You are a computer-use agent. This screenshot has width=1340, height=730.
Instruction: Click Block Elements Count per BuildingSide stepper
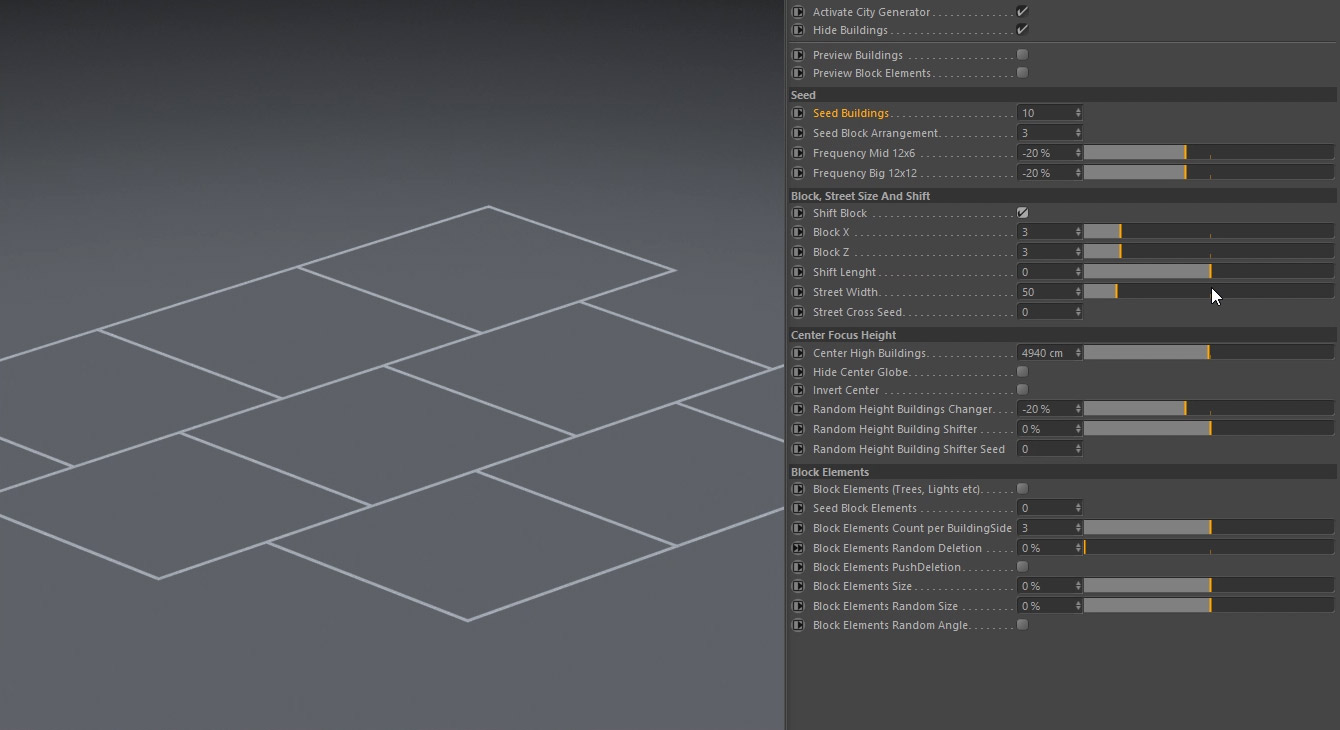click(1078, 528)
